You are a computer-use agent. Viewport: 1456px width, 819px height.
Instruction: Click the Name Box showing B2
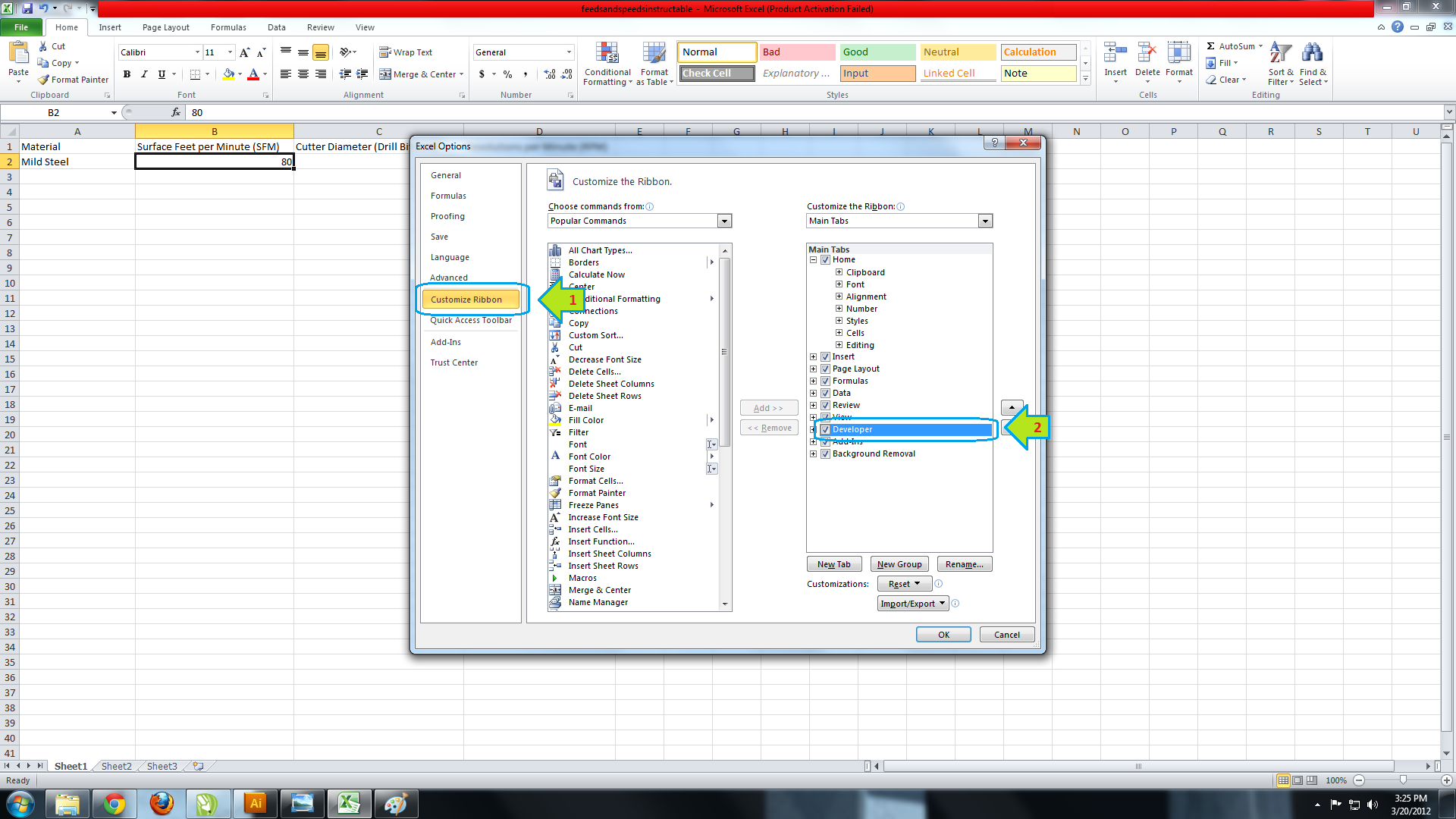click(55, 112)
